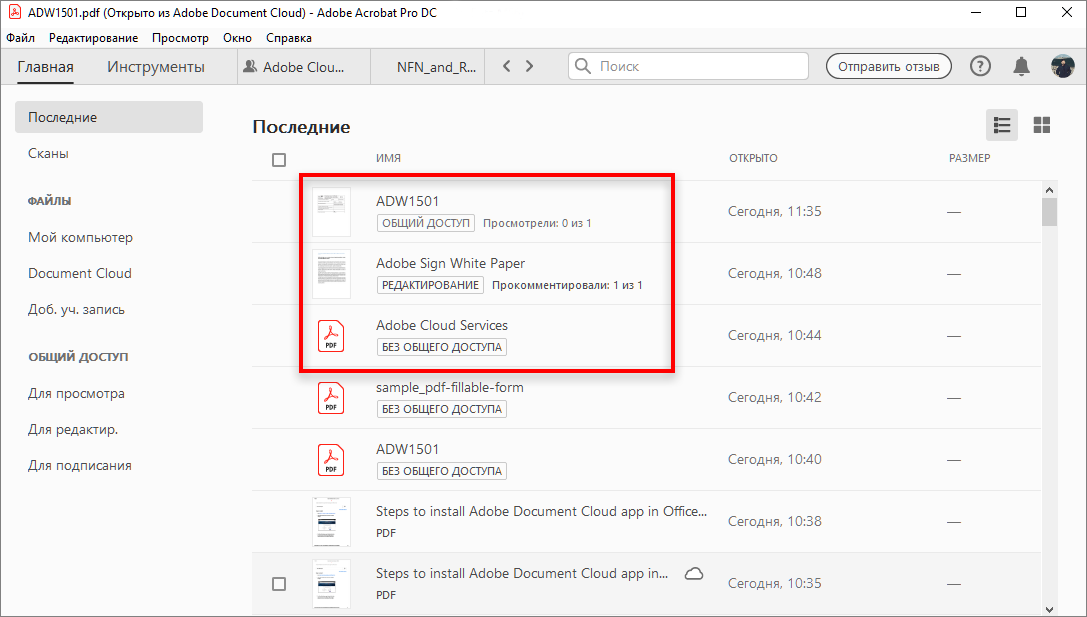The width and height of the screenshot is (1087, 617).
Task: Select Последние in the sidebar
Action: 109,117
